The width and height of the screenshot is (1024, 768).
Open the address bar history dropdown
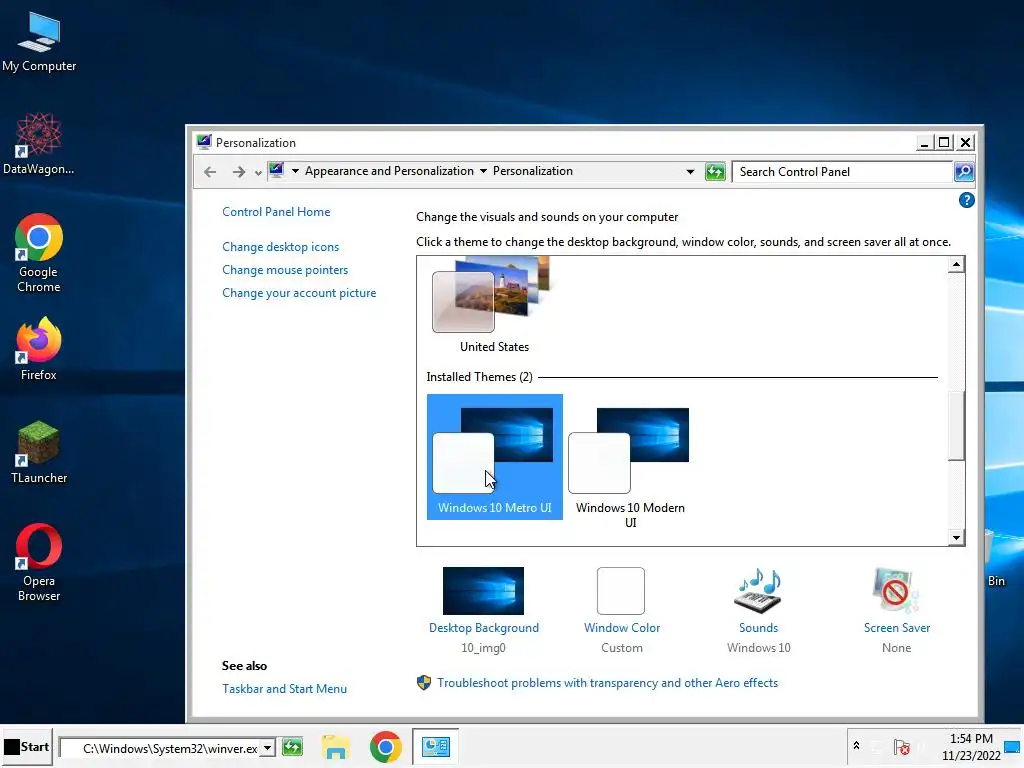tap(690, 172)
